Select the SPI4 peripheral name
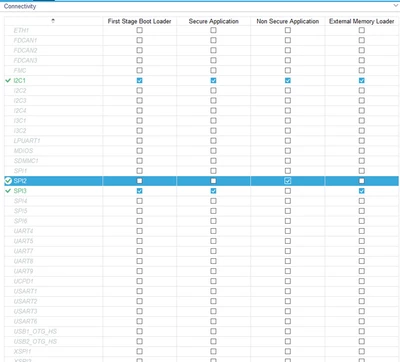Image resolution: width=400 pixels, height=362 pixels. [20, 201]
